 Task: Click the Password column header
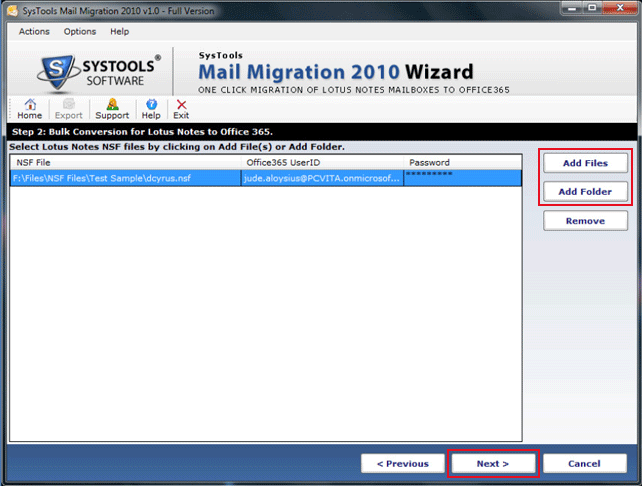point(463,163)
